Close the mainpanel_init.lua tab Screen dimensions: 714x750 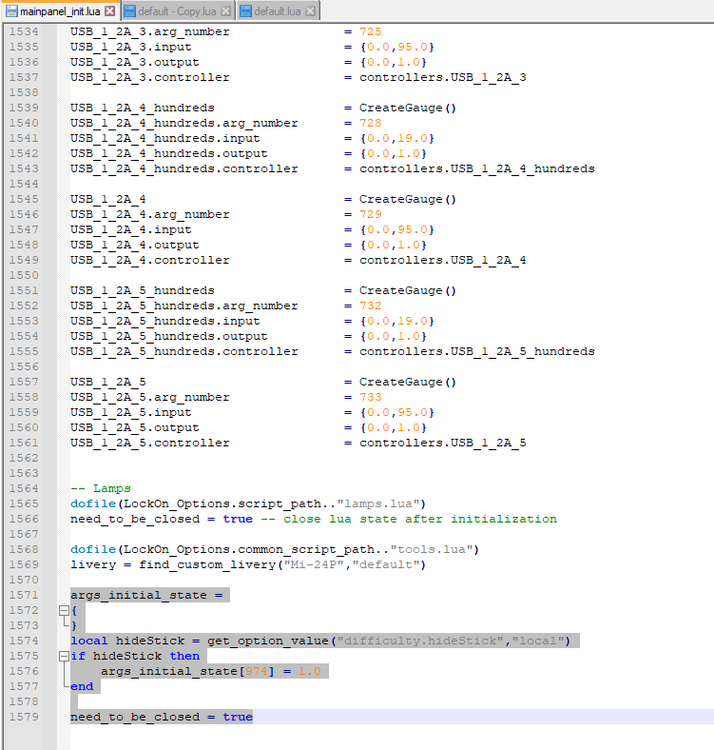tap(110, 11)
